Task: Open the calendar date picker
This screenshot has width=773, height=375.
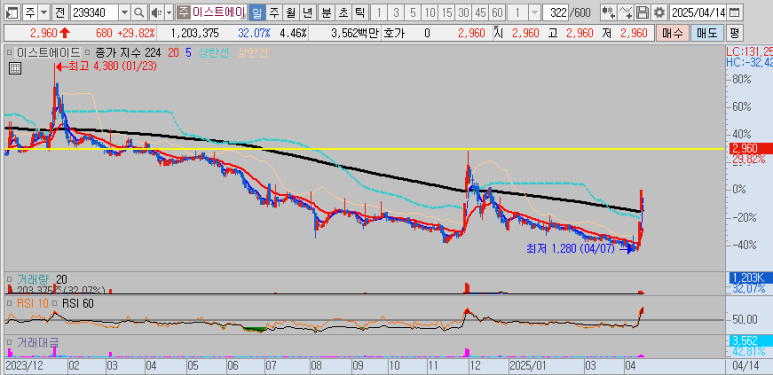Action: (x=734, y=12)
